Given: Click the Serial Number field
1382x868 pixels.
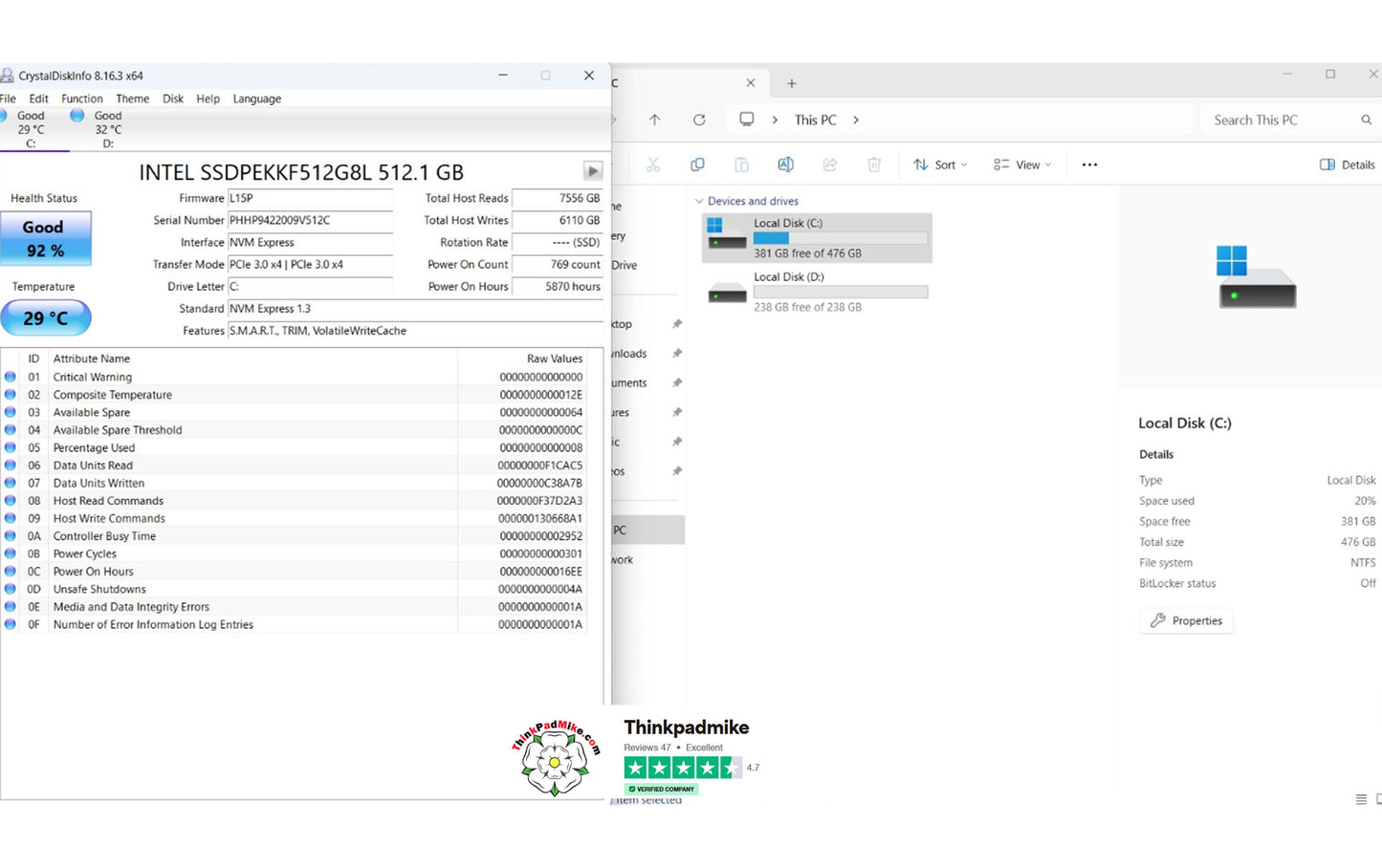Looking at the screenshot, I should coord(310,220).
